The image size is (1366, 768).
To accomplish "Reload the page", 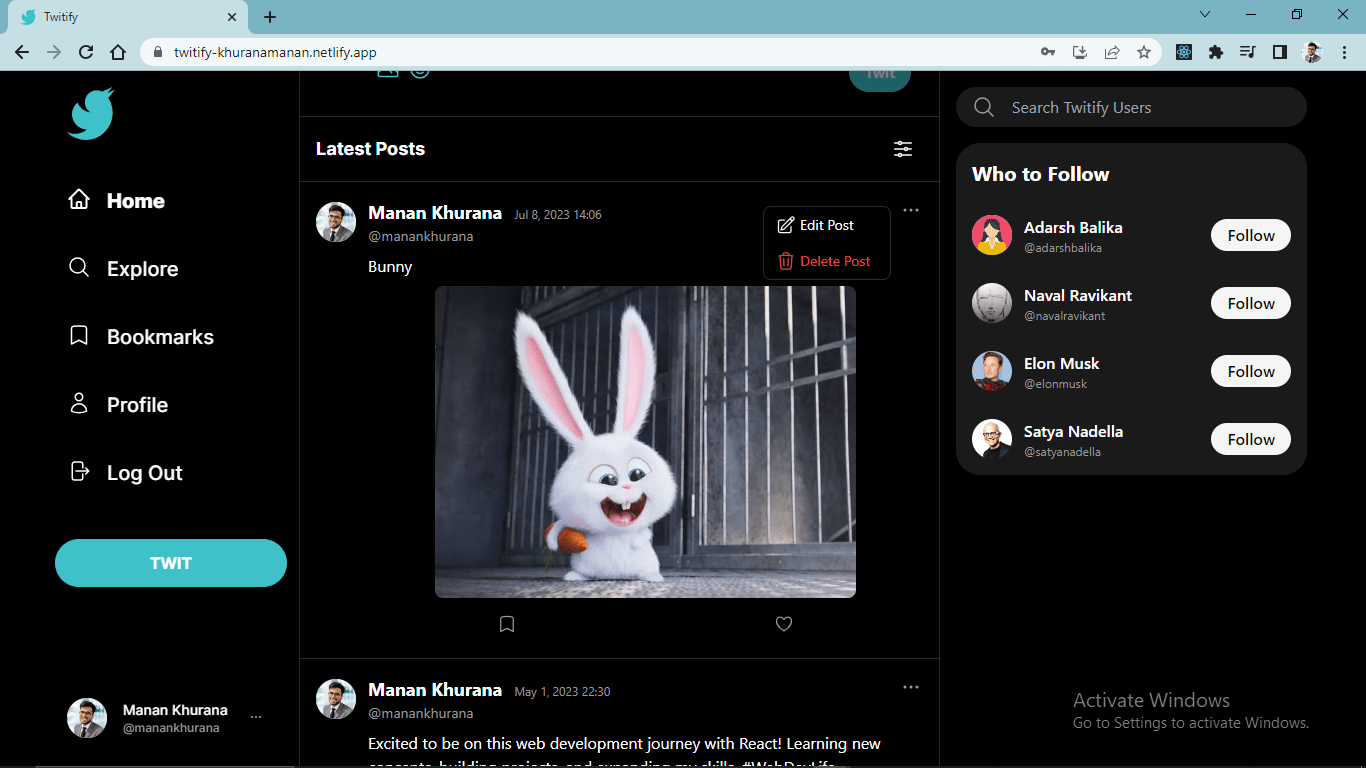I will 86,52.
